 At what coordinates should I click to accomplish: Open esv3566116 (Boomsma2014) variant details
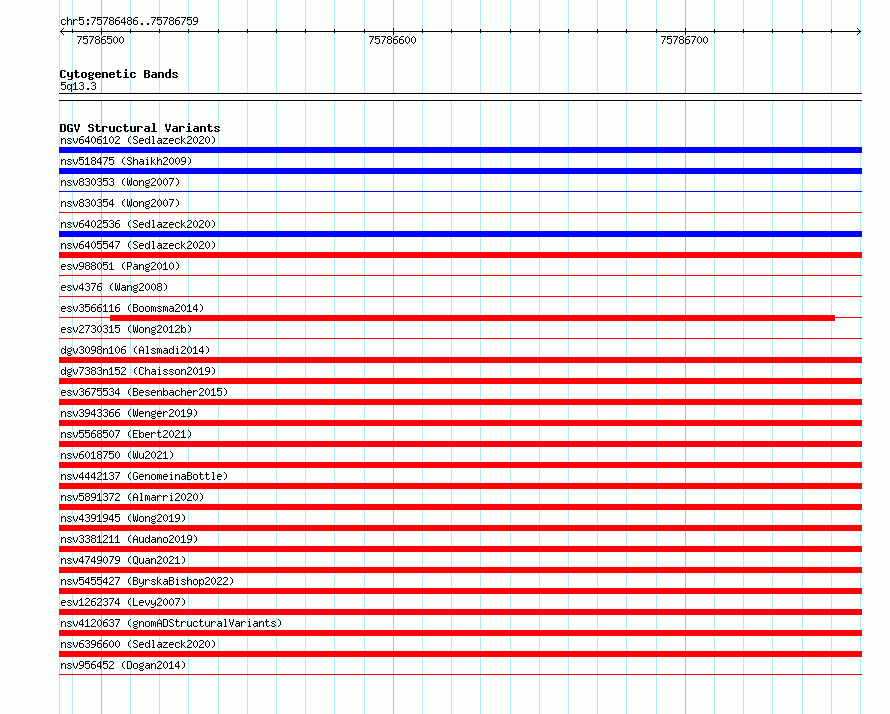132,308
